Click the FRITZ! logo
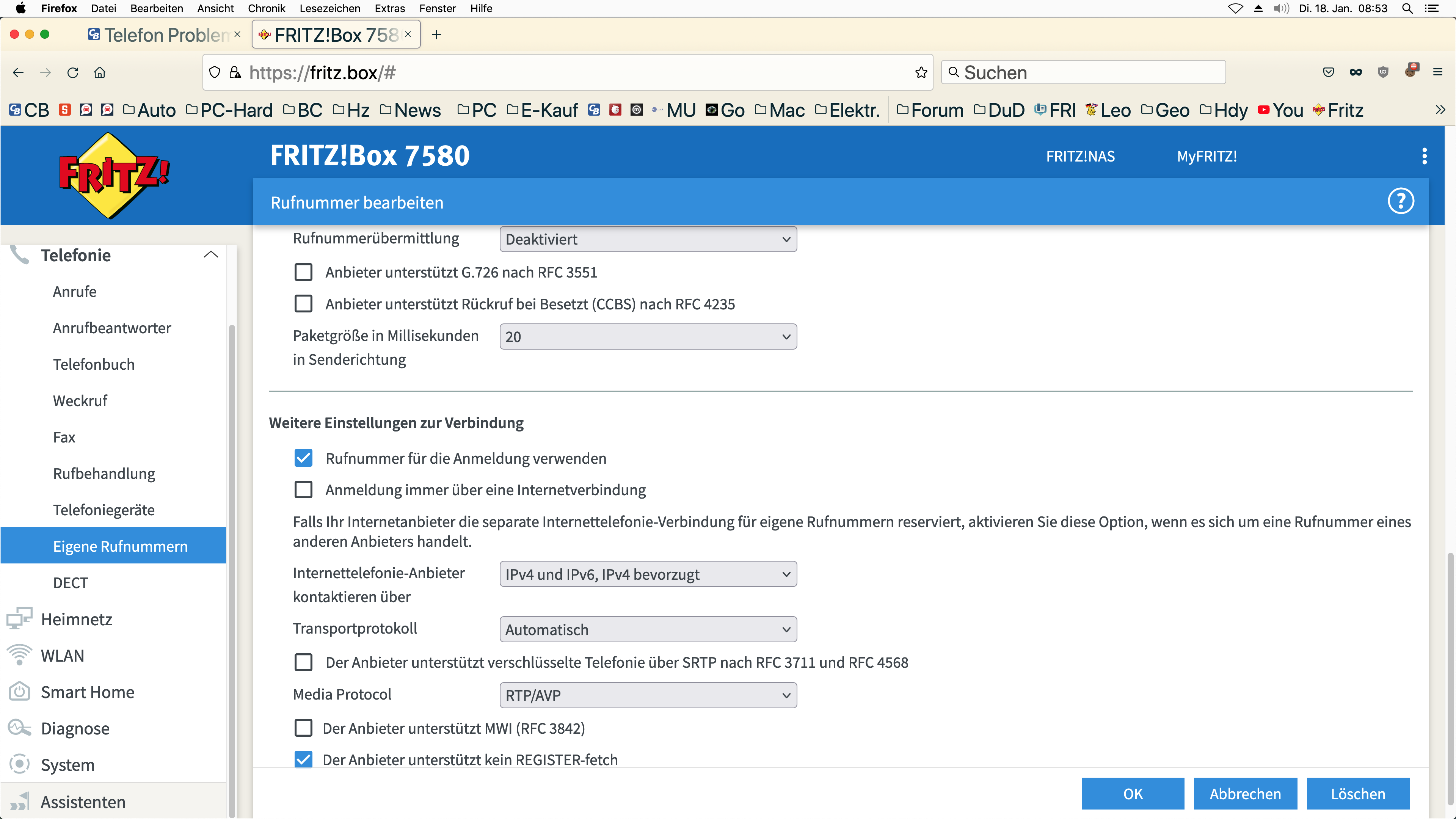This screenshot has height=819, width=1456. point(114,175)
